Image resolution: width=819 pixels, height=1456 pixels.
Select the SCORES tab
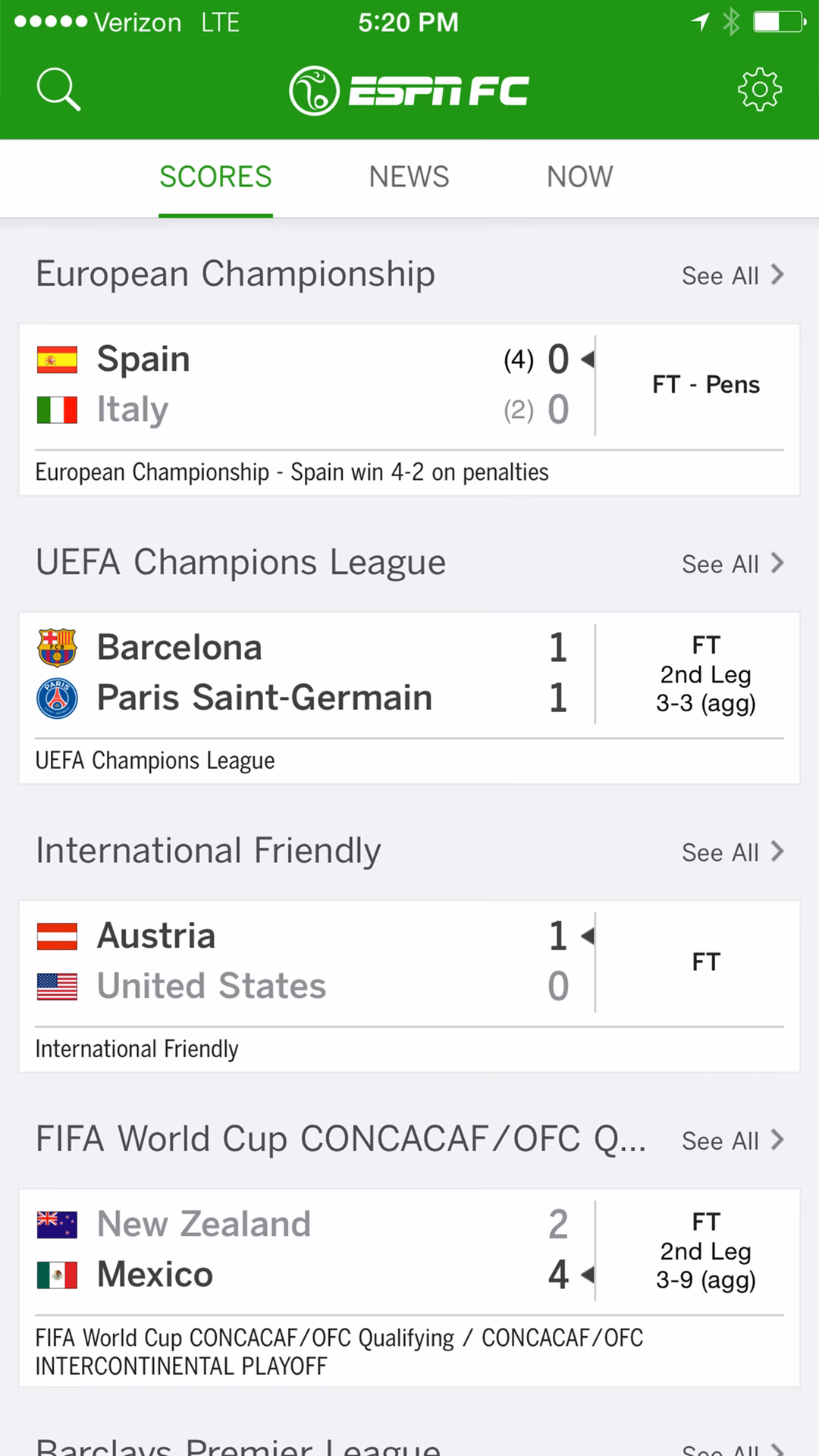pos(215,177)
